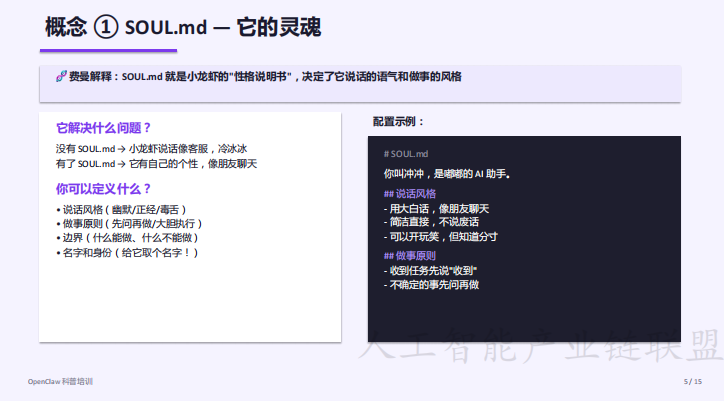This screenshot has height=401, width=724.
Task: Select the line starting with 没有 SOUL.md
Action: click(150, 148)
